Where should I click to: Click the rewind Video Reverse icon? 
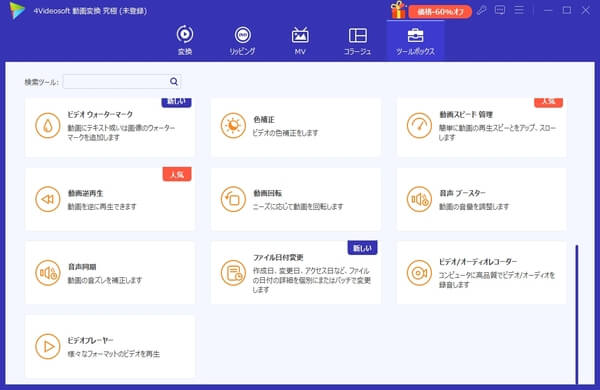(x=47, y=199)
